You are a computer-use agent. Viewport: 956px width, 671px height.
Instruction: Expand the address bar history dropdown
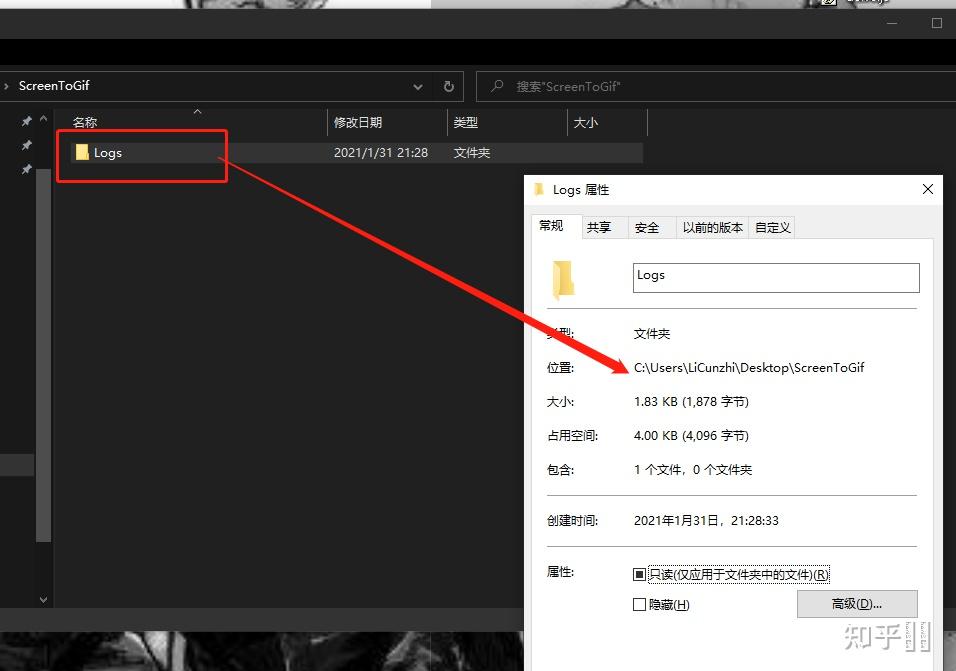[x=418, y=87]
